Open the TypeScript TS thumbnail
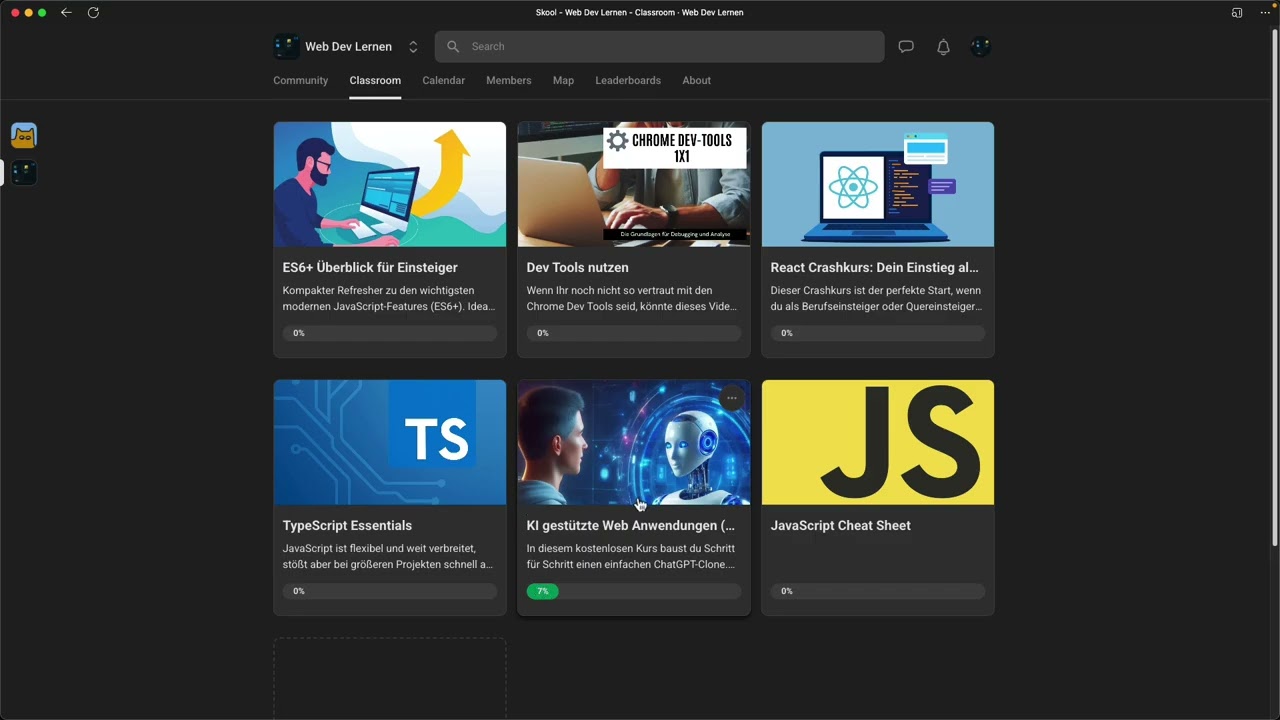This screenshot has height=720, width=1280. click(390, 442)
